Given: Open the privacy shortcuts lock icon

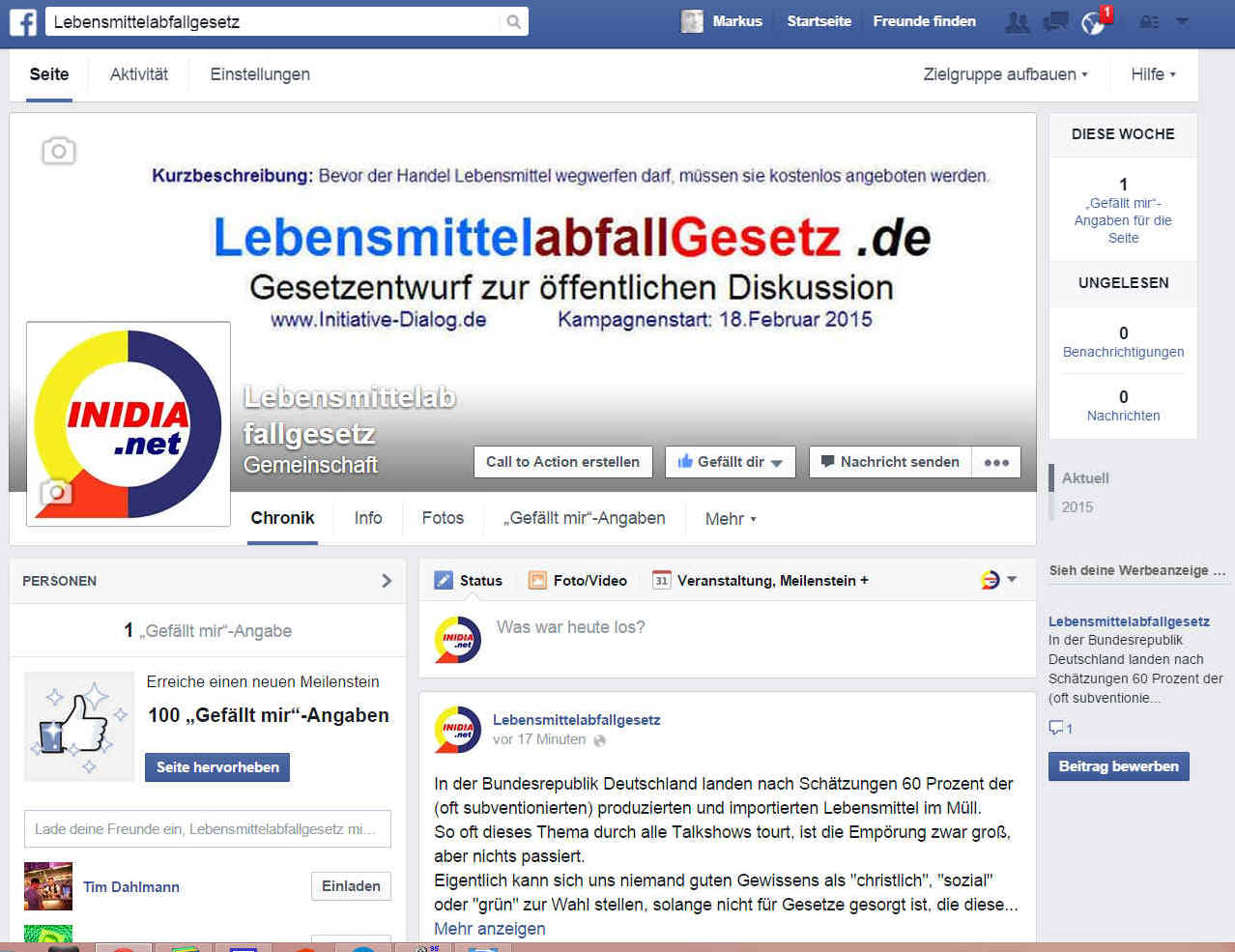Looking at the screenshot, I should (x=1149, y=21).
